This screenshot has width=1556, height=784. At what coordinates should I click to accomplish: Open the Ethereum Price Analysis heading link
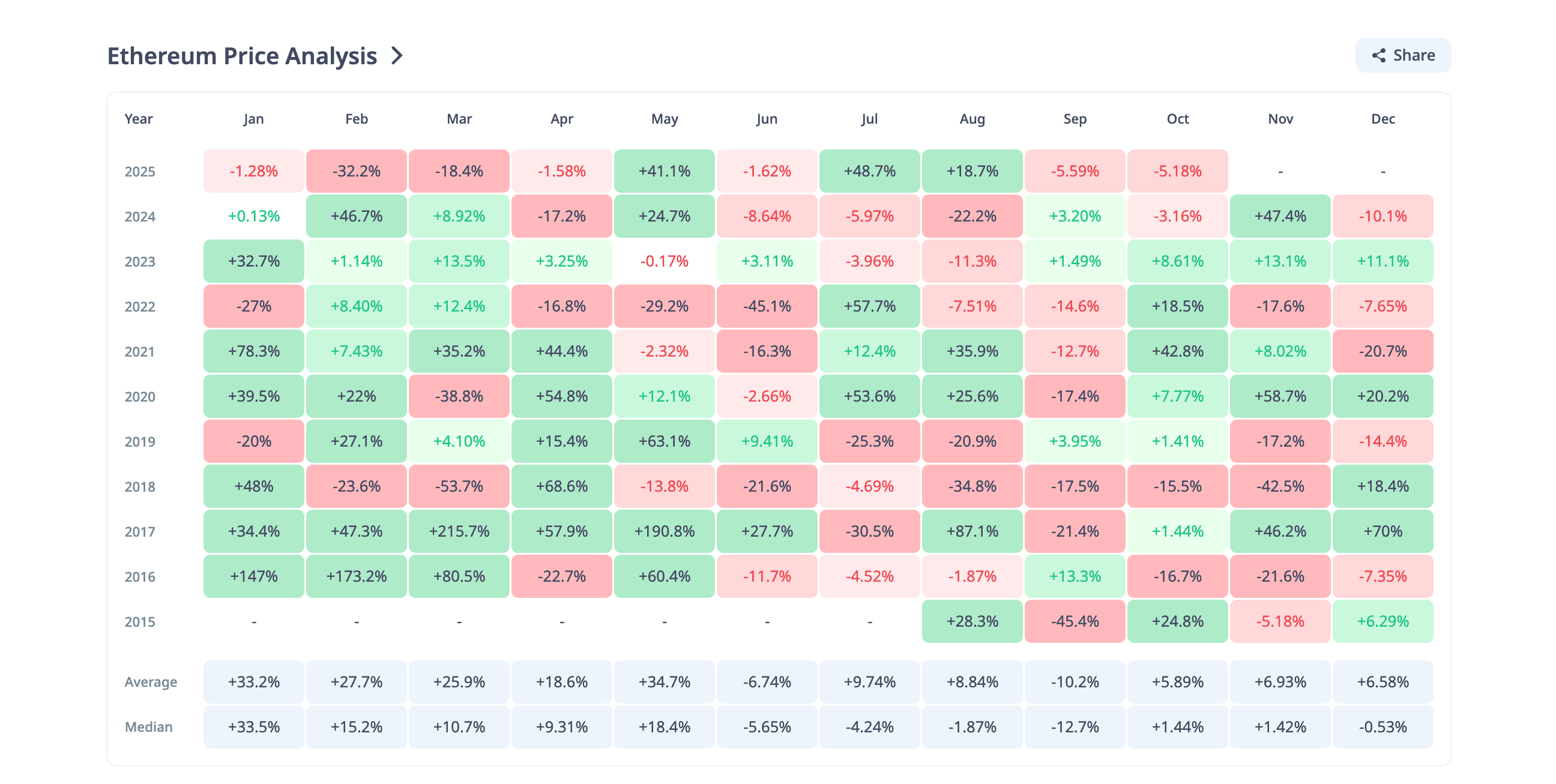pos(241,56)
